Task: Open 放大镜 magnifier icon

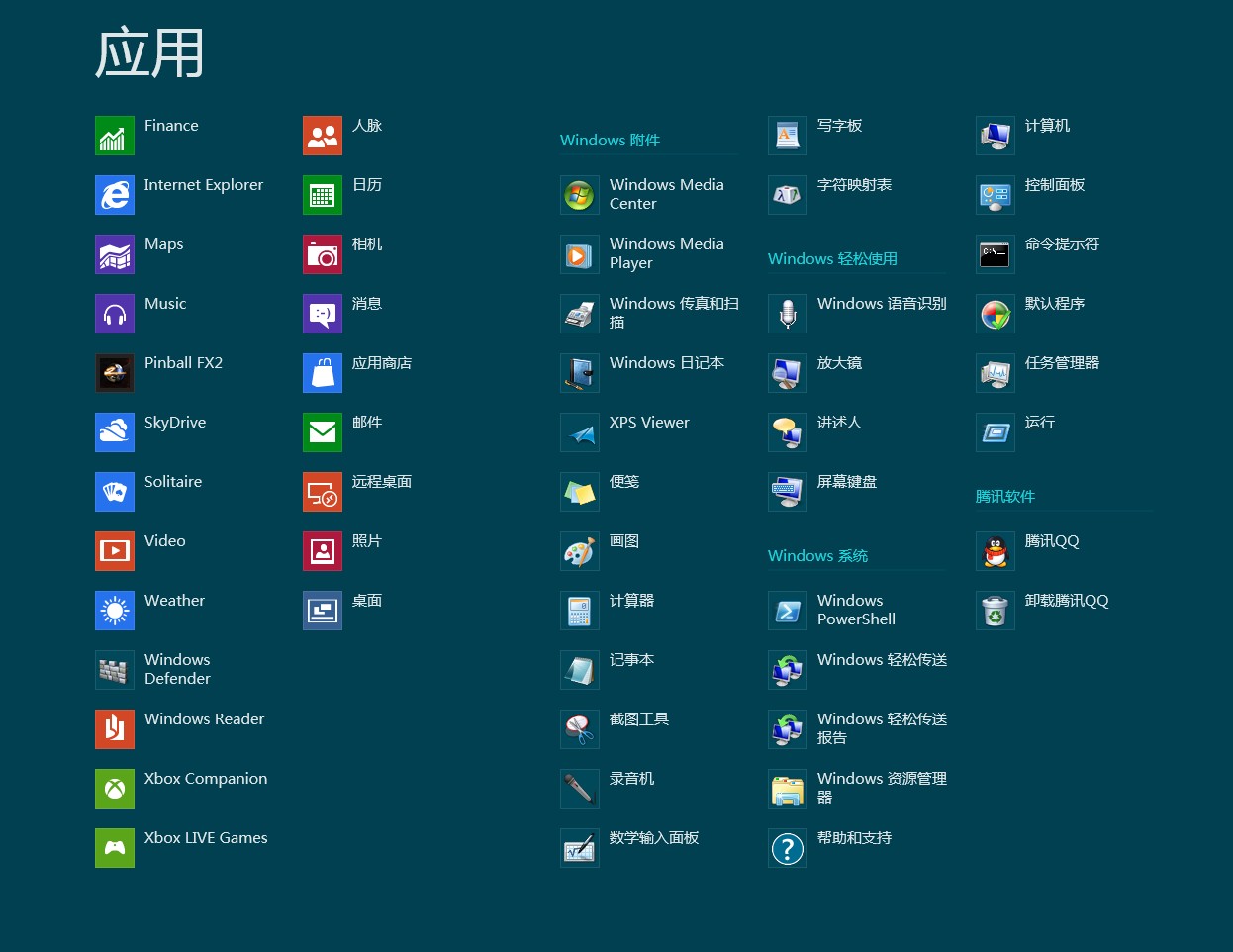Action: (788, 373)
